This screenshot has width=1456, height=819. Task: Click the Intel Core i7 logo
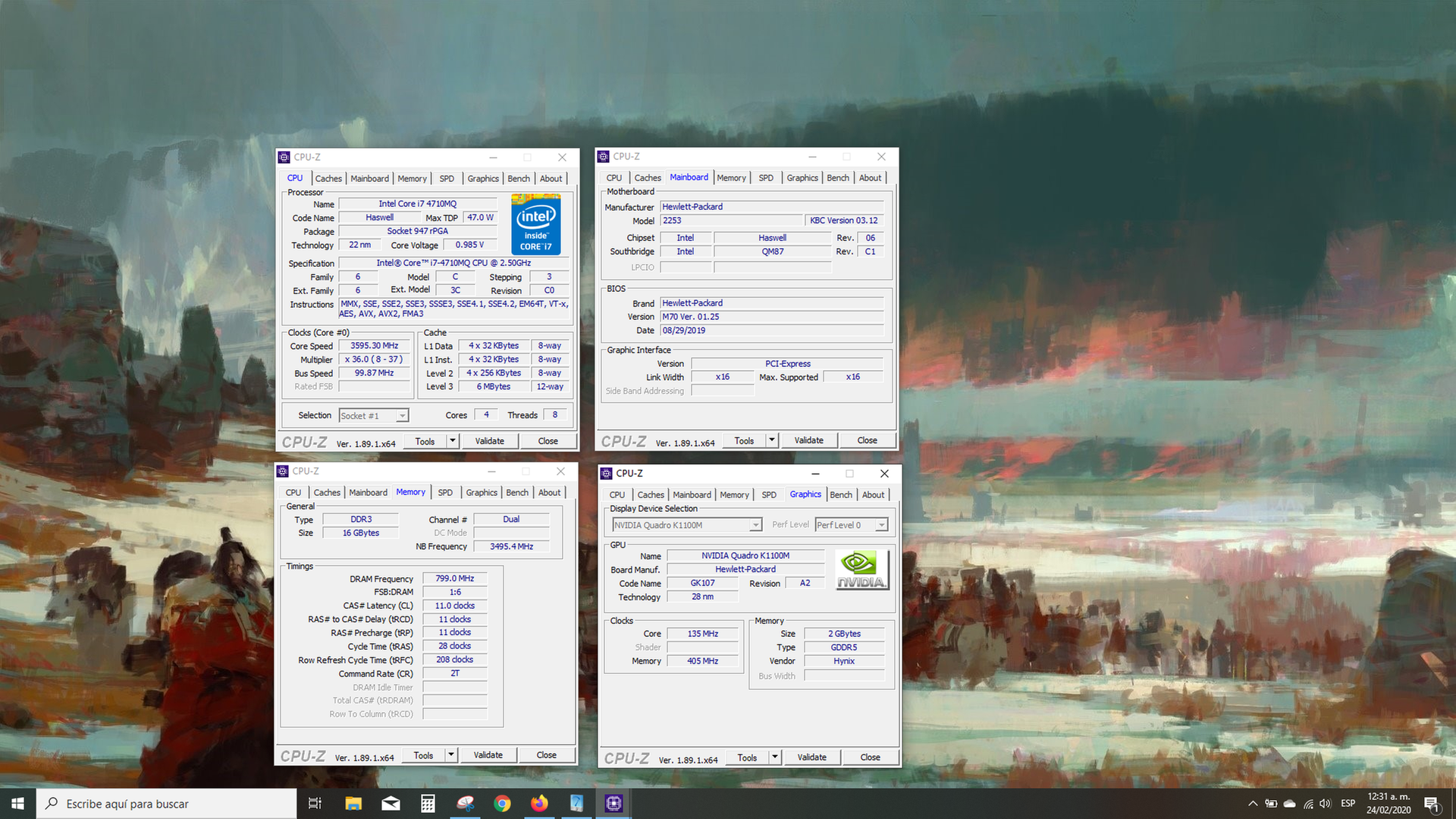(536, 224)
